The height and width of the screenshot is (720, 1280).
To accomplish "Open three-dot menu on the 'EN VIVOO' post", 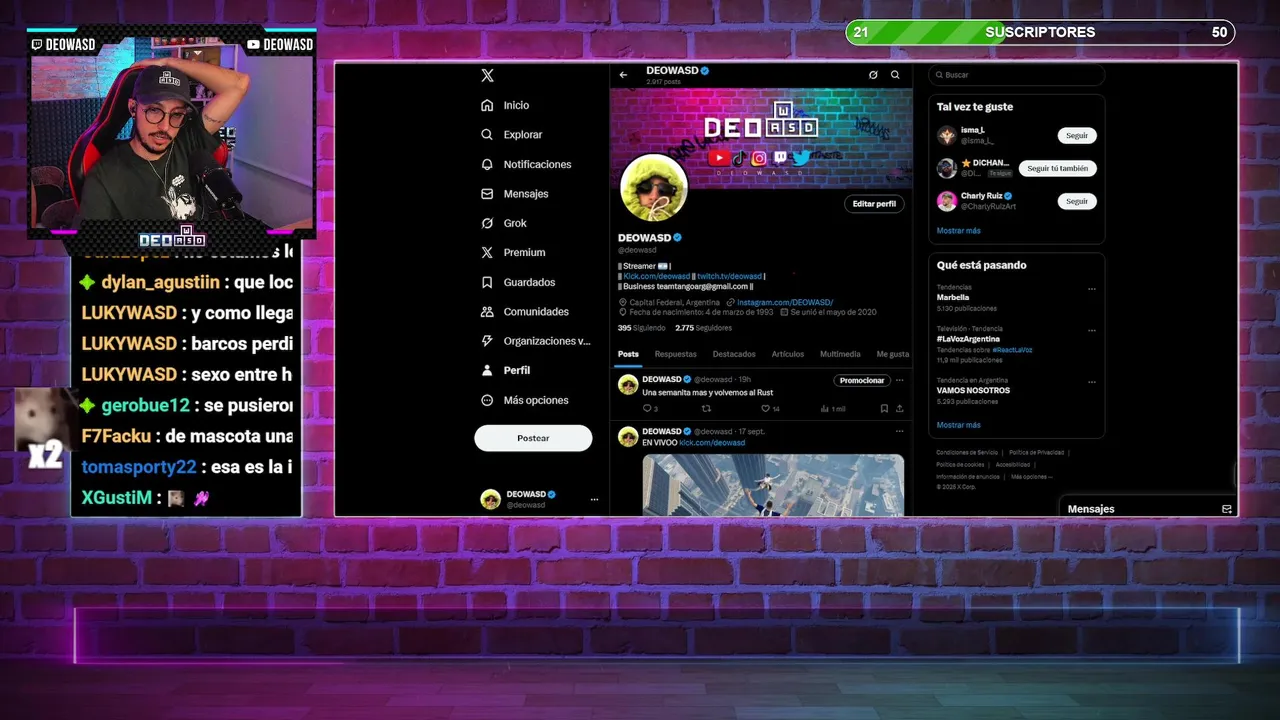I will point(899,431).
